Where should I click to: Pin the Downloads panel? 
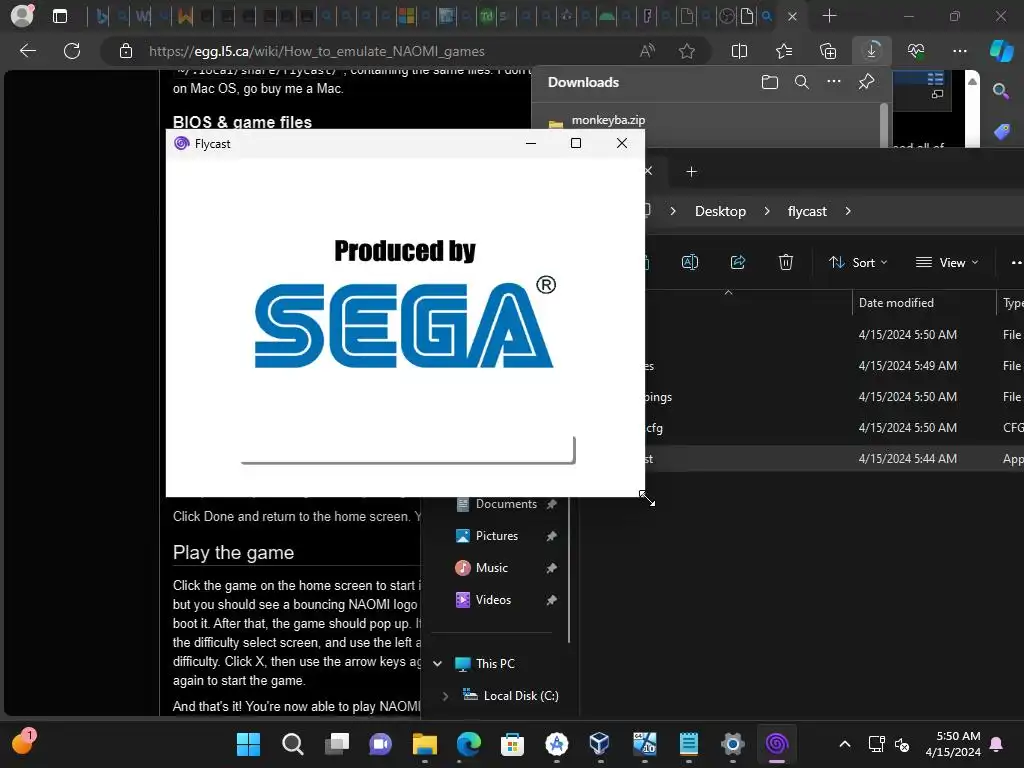[x=866, y=82]
